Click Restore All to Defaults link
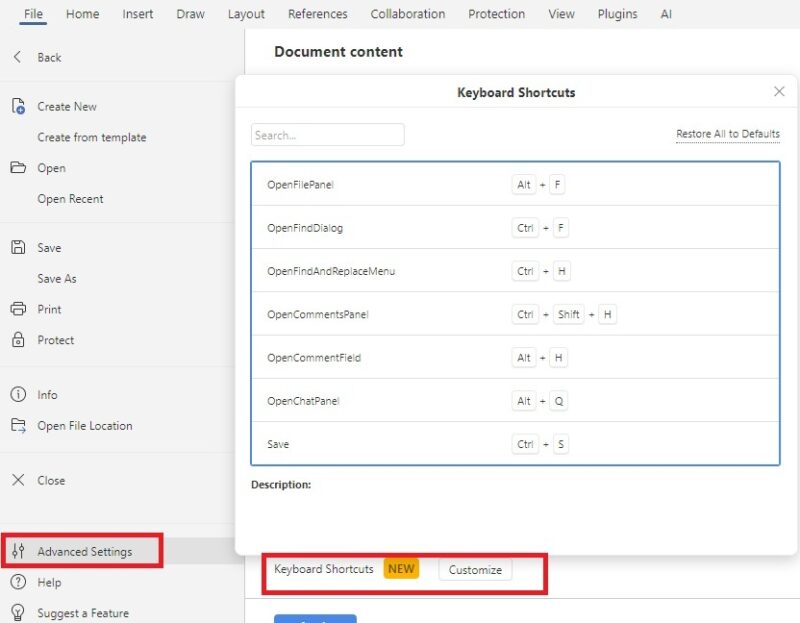 727,134
